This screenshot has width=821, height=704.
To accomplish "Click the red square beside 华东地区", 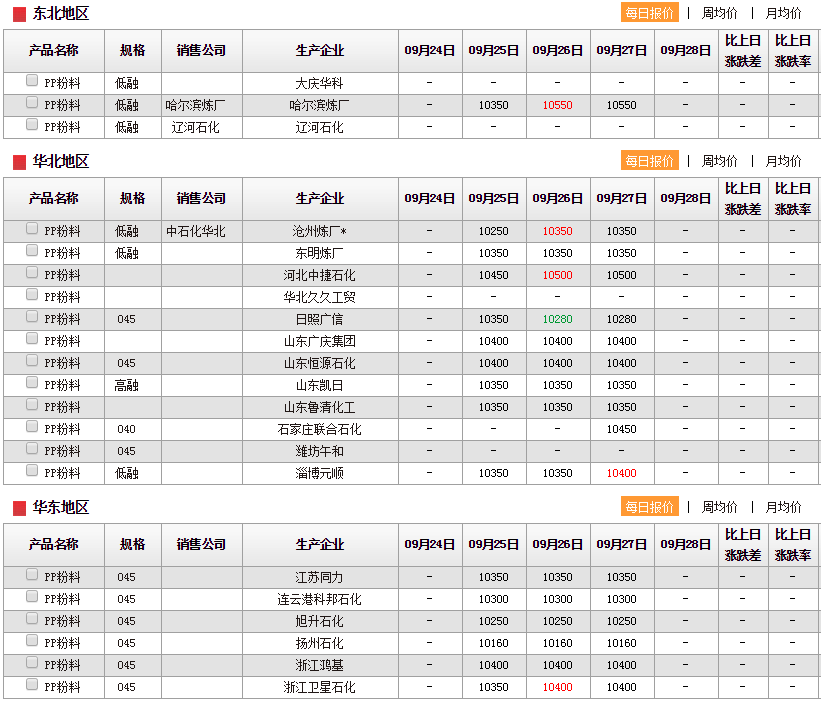I will pos(19,509).
